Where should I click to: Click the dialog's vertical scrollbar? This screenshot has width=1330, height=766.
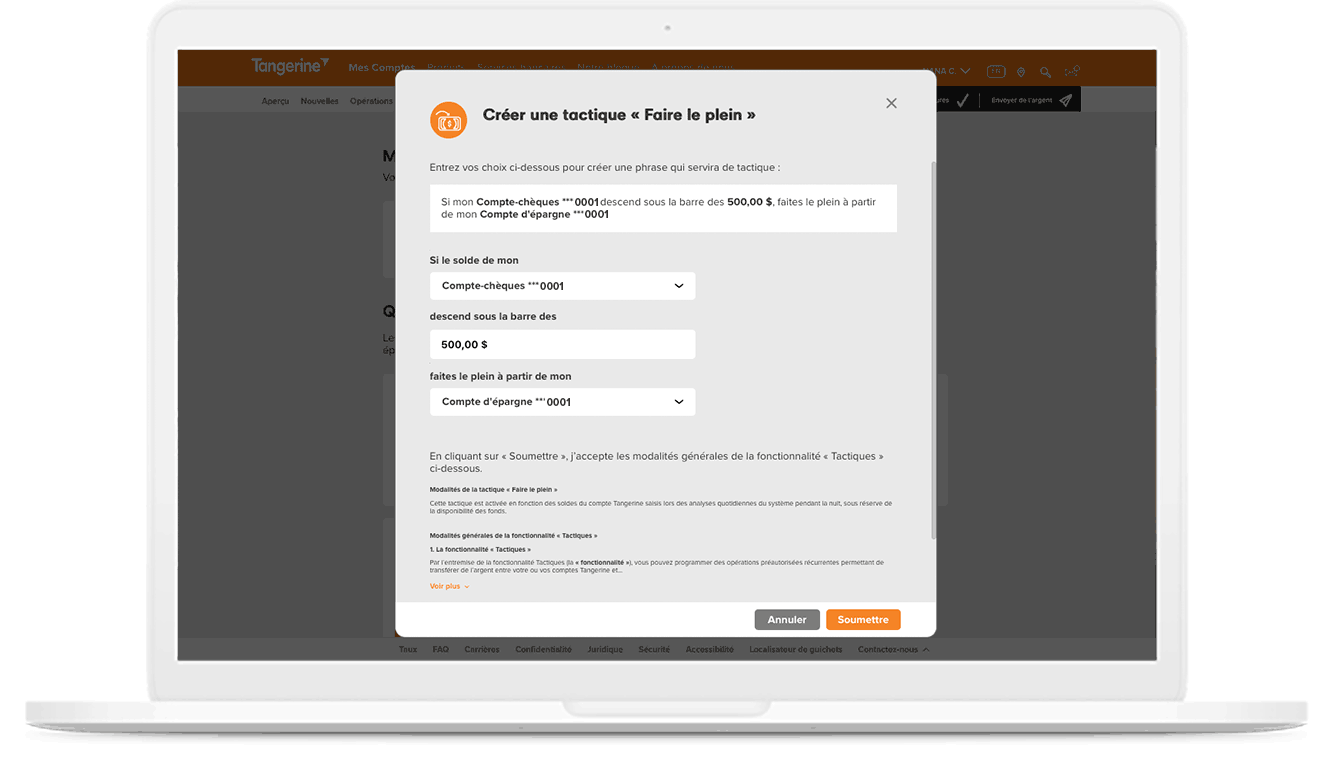coord(934,350)
